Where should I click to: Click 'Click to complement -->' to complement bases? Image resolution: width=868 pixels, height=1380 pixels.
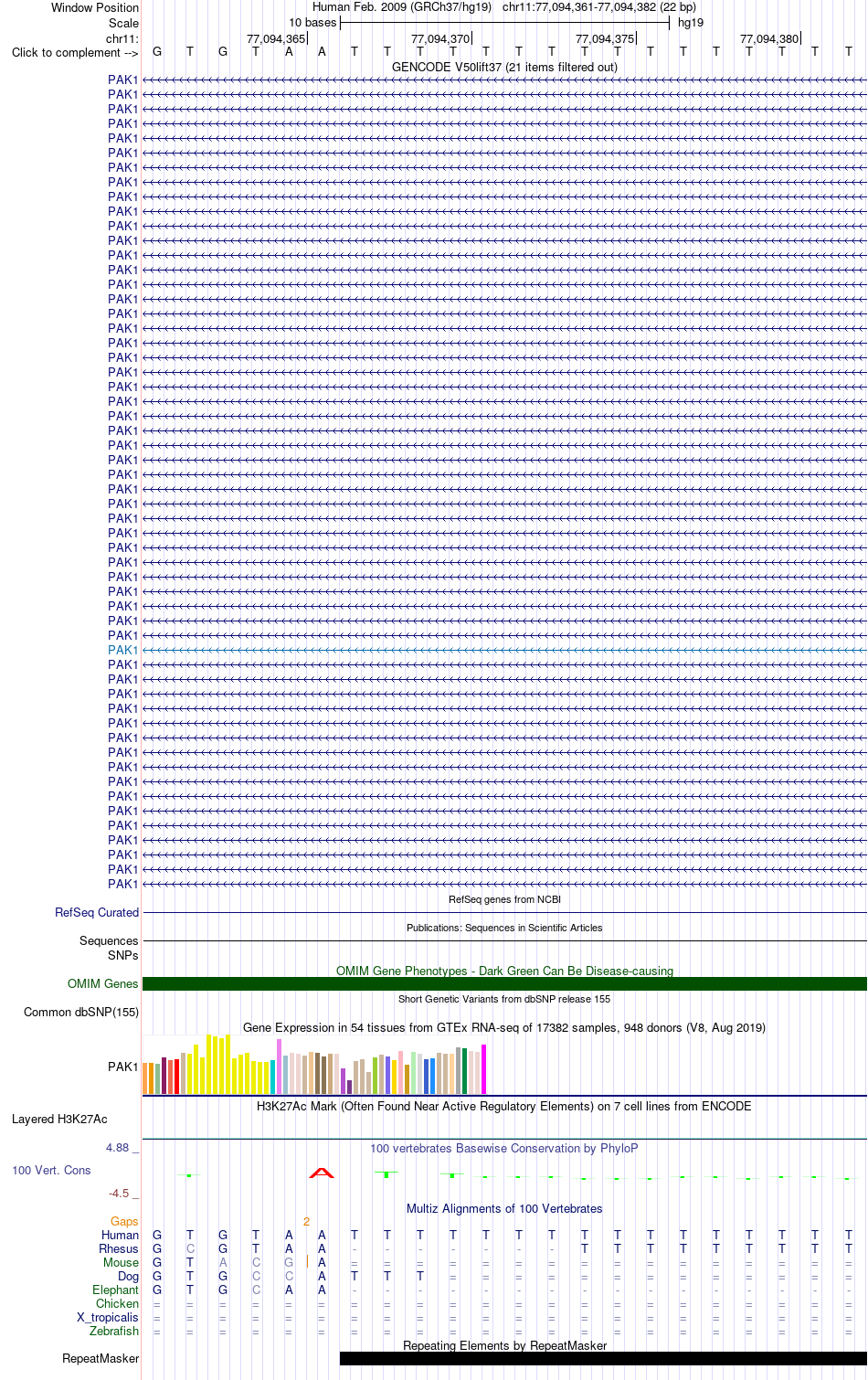75,52
